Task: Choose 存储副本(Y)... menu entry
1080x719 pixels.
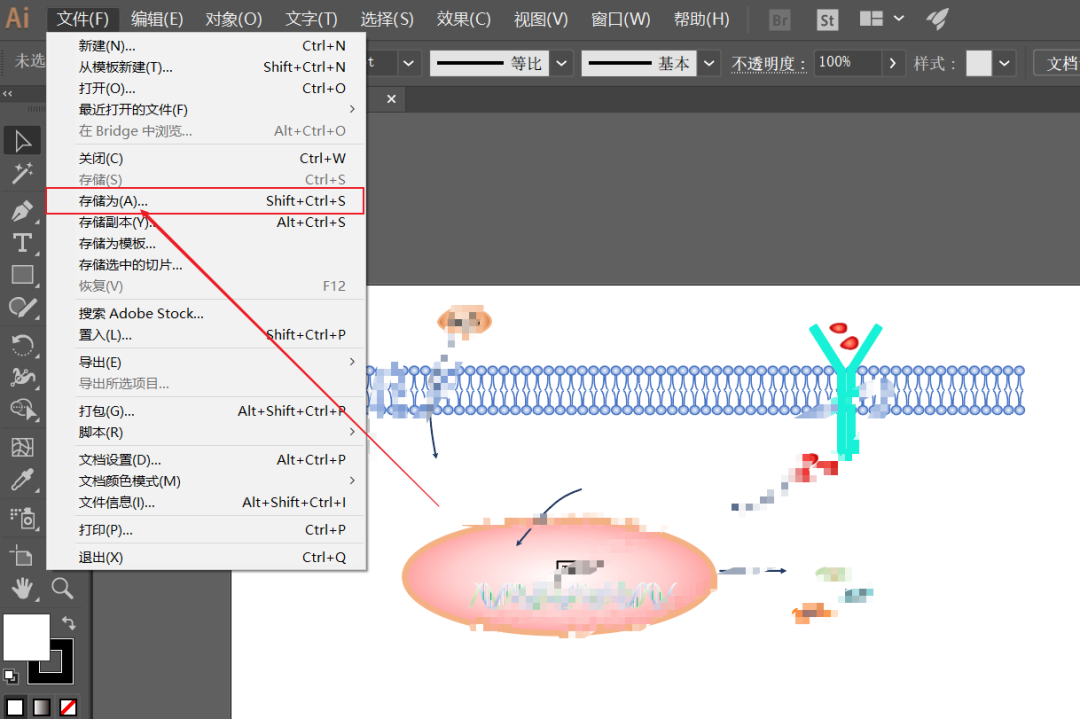Action: pyautogui.click(x=205, y=222)
